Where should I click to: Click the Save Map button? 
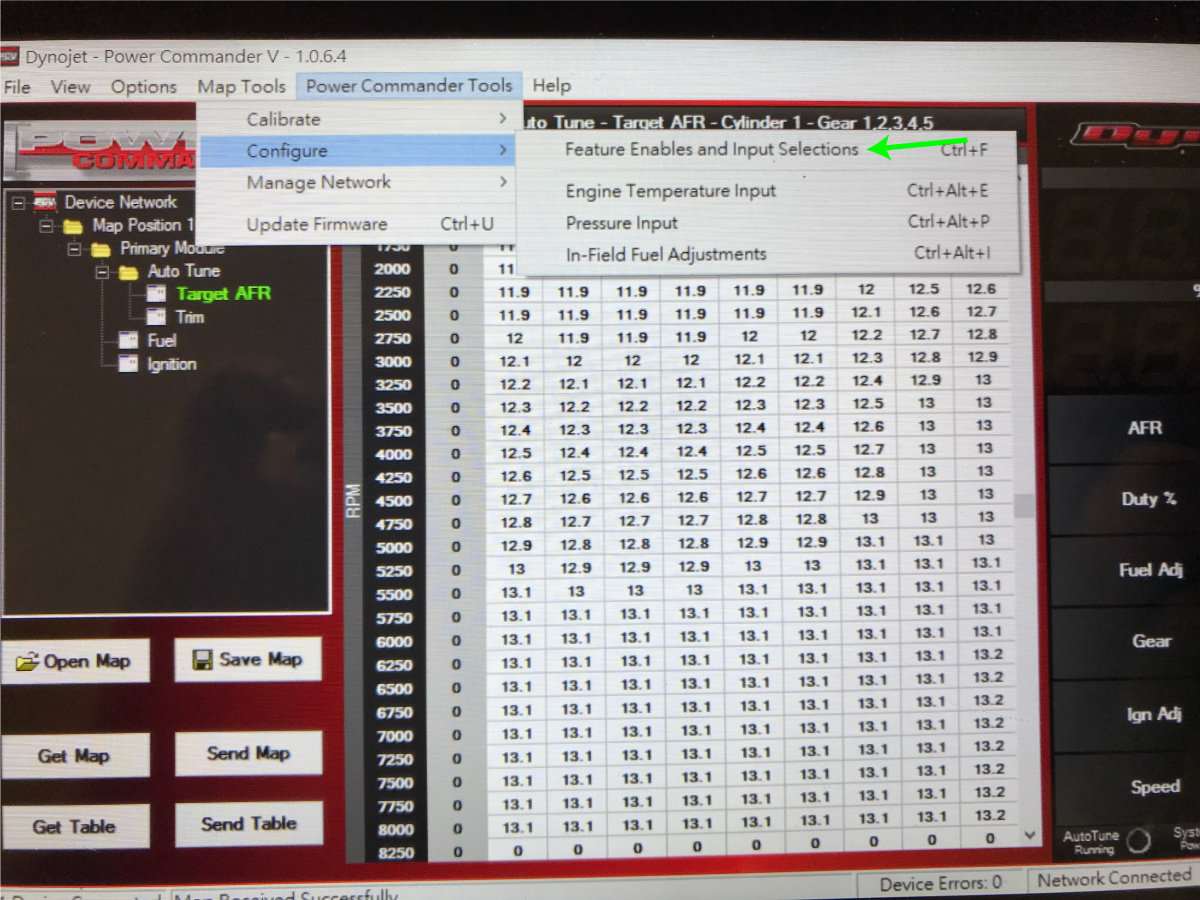(248, 659)
